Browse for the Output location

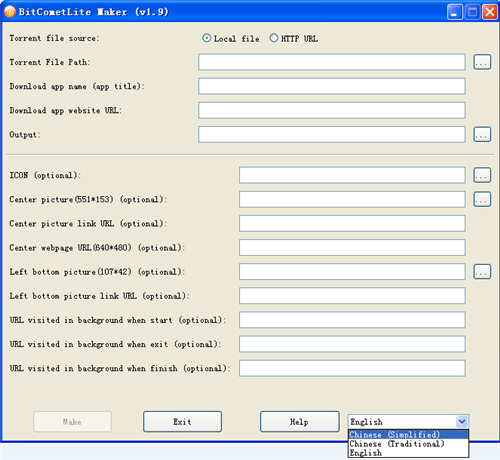[482, 134]
